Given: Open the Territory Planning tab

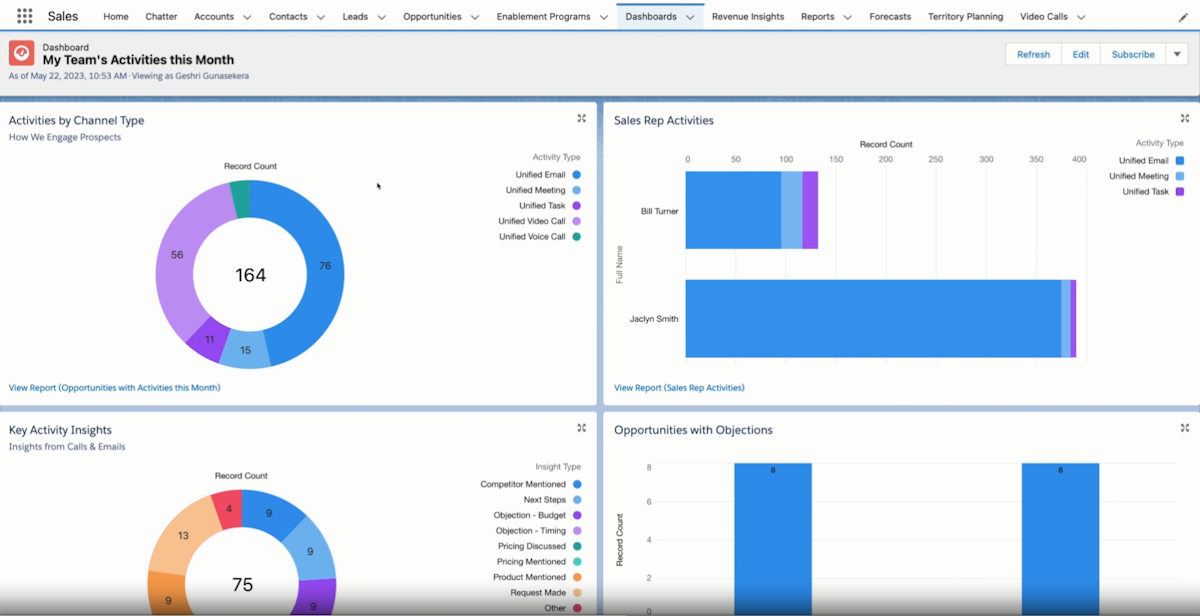Looking at the screenshot, I should [x=965, y=16].
